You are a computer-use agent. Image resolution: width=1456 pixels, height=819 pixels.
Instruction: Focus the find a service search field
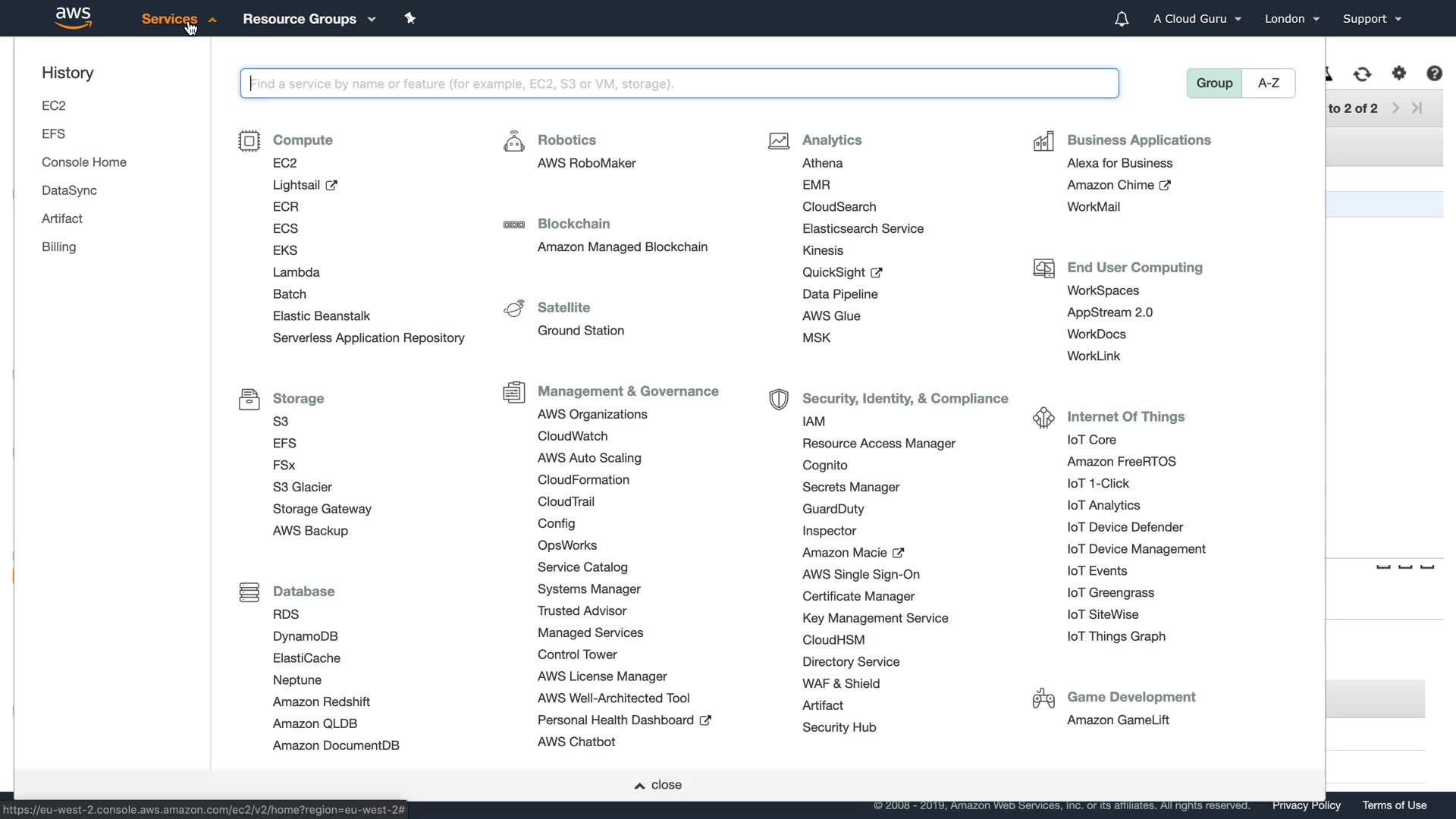(679, 83)
